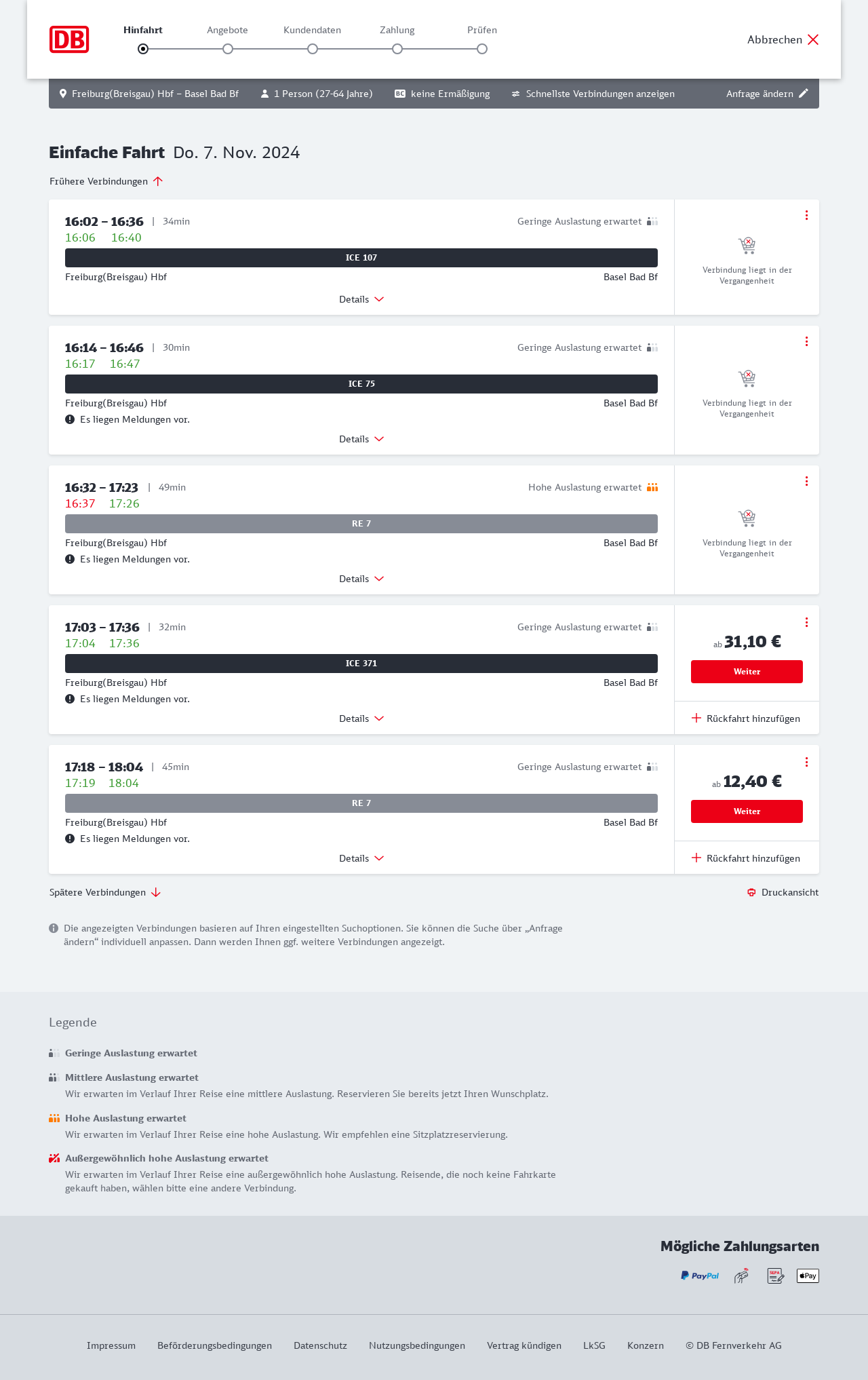Select the Angebote step circle
868x1380 pixels.
point(228,49)
